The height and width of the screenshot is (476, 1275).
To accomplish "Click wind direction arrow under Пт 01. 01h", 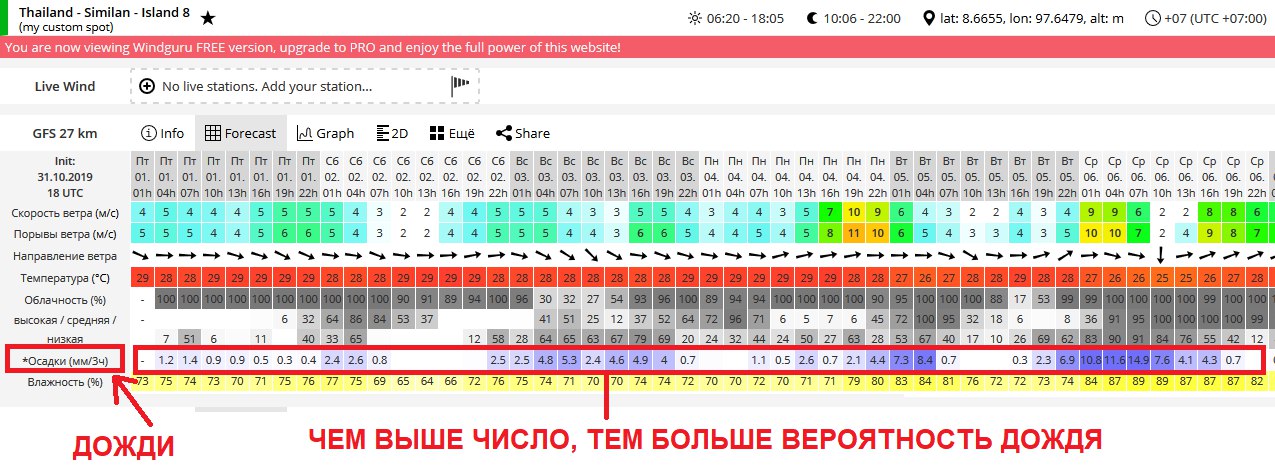I will click(143, 254).
